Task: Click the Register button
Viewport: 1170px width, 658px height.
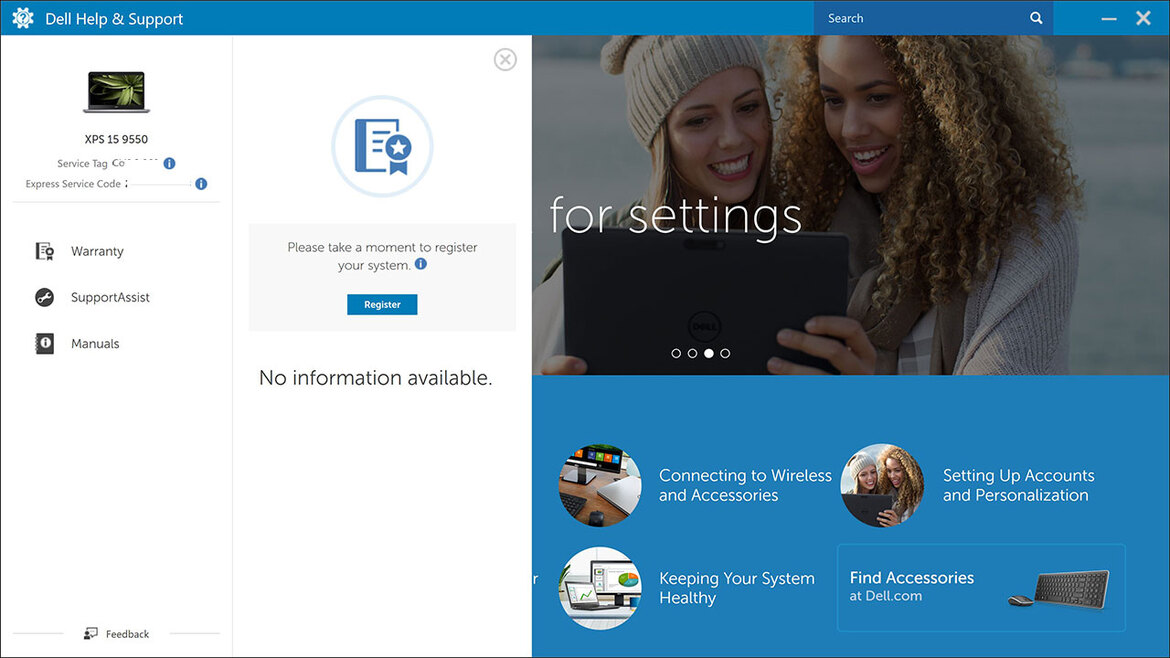Action: click(382, 304)
